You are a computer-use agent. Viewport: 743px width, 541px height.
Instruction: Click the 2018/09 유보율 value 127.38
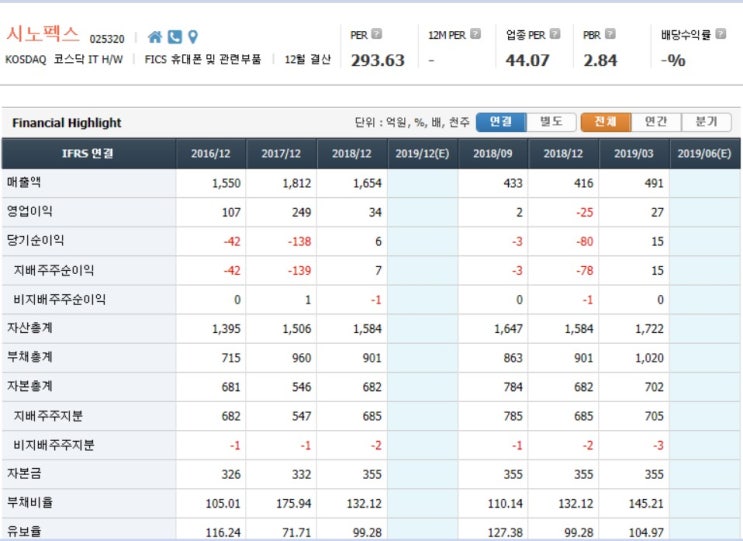pyautogui.click(x=505, y=532)
